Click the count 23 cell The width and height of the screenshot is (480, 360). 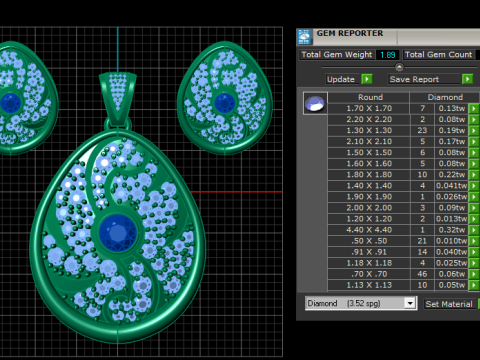[x=422, y=130]
